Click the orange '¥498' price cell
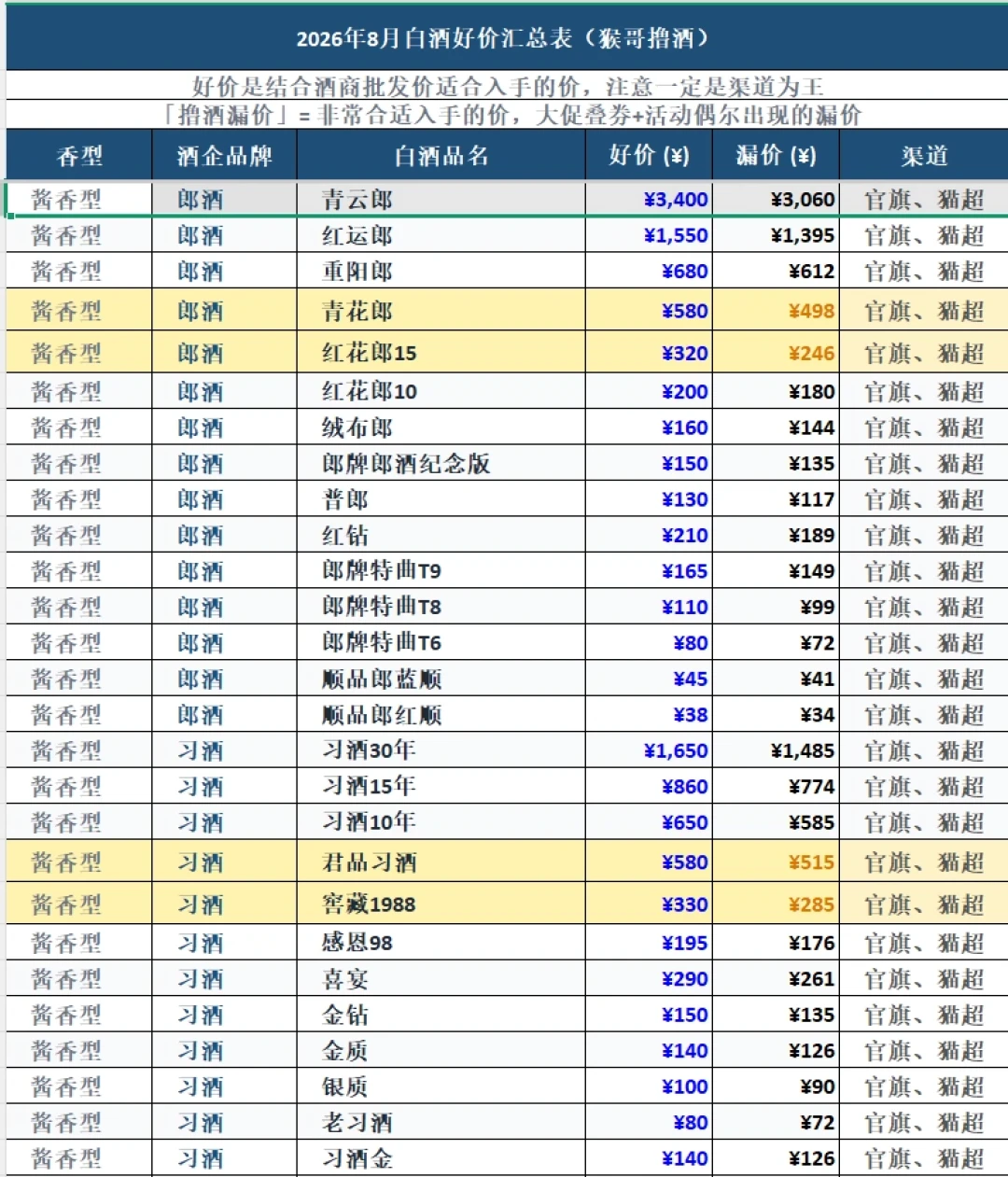Image resolution: width=1008 pixels, height=1177 pixels. (x=776, y=310)
